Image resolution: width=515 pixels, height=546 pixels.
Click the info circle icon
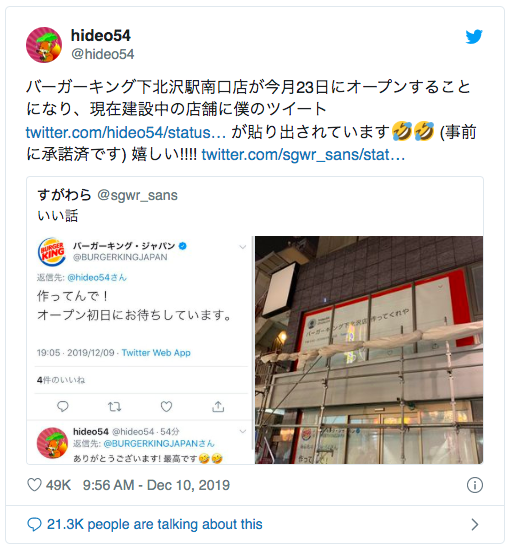(475, 485)
